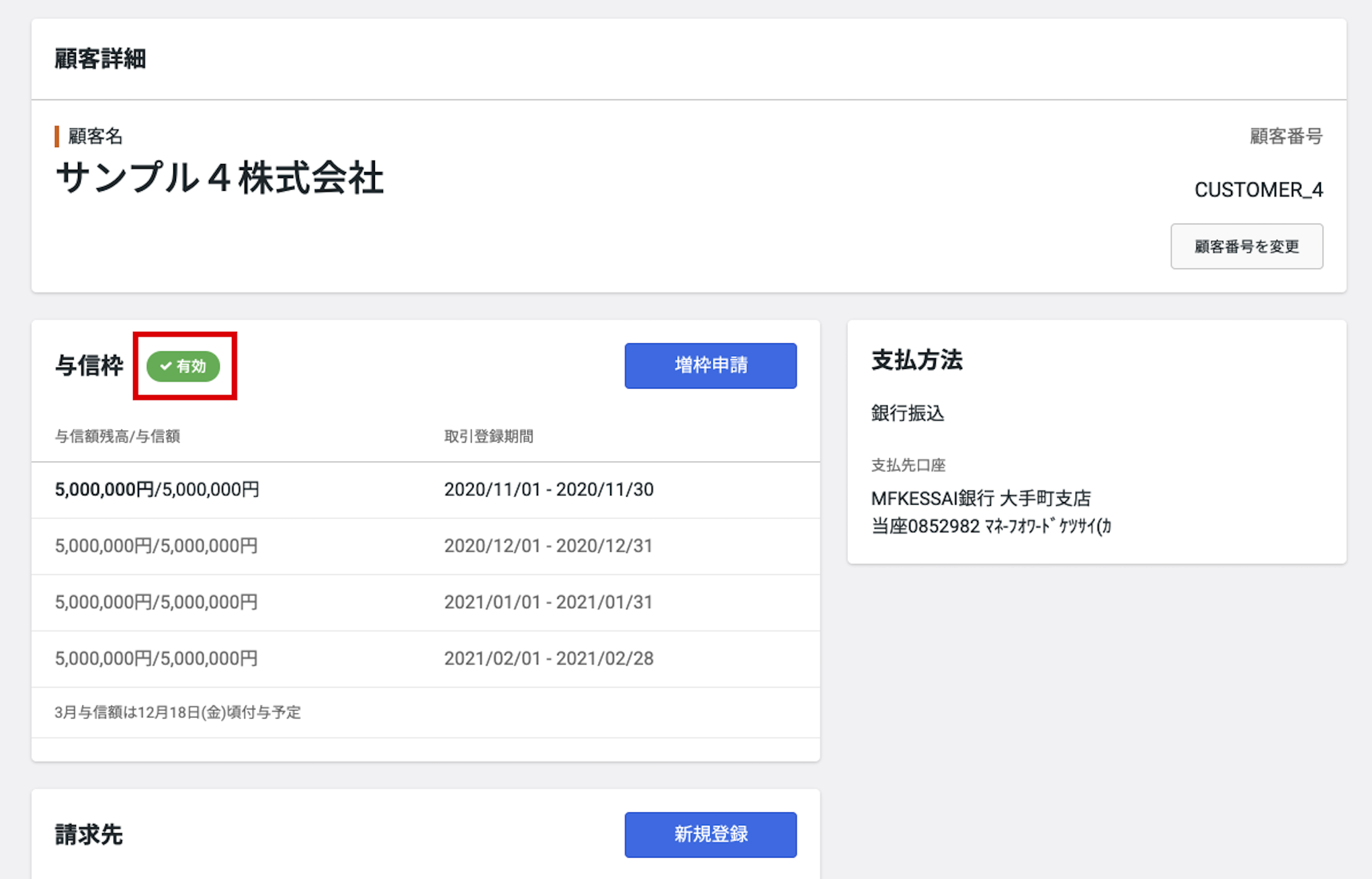This screenshot has width=1372, height=879.
Task: Click credit amount in 2021/02/01 row
Action: (x=156, y=659)
